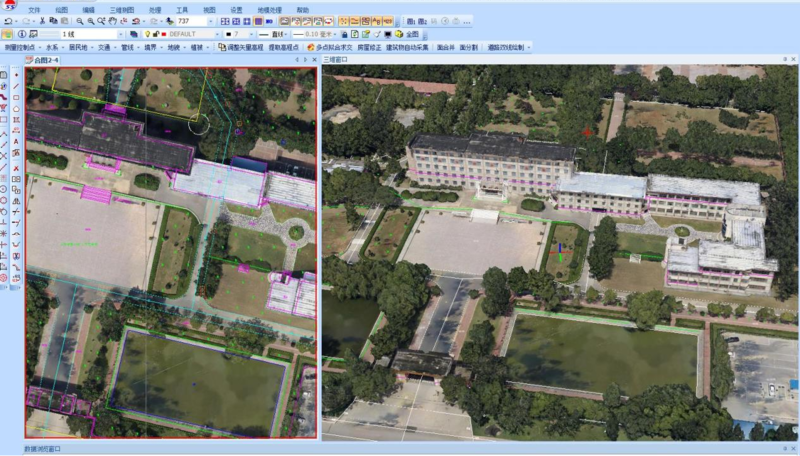This screenshot has height=456, width=800.
Task: Open the 文件 menu
Action: [34, 9]
